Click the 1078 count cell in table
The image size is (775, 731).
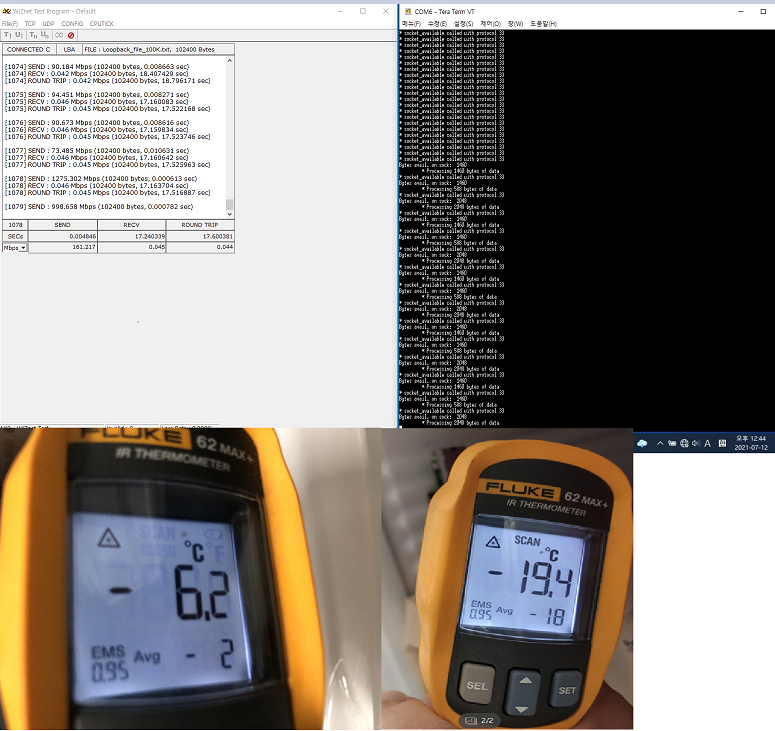click(15, 225)
